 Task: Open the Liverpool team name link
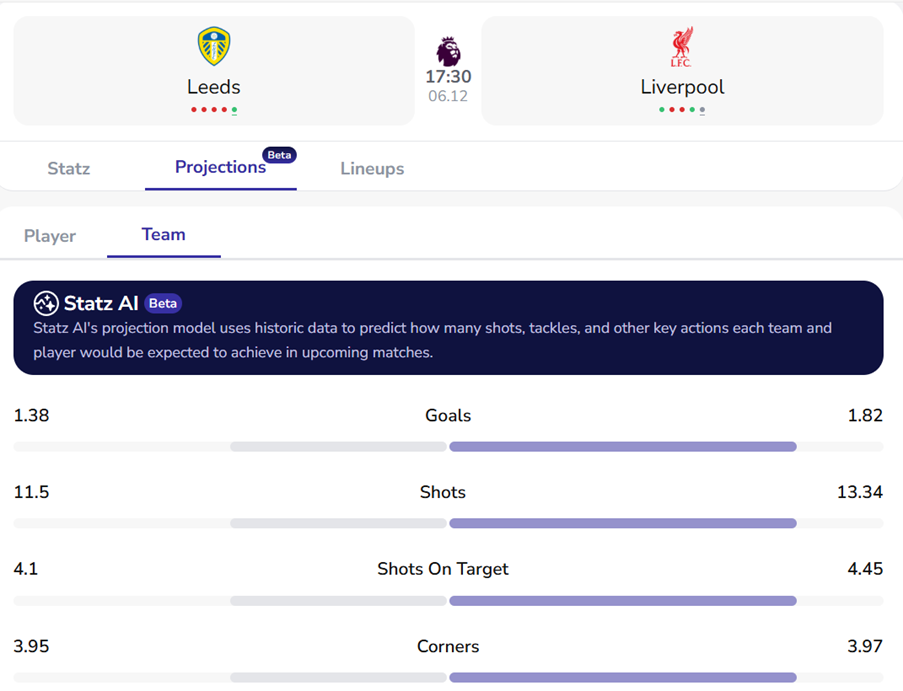[x=682, y=87]
